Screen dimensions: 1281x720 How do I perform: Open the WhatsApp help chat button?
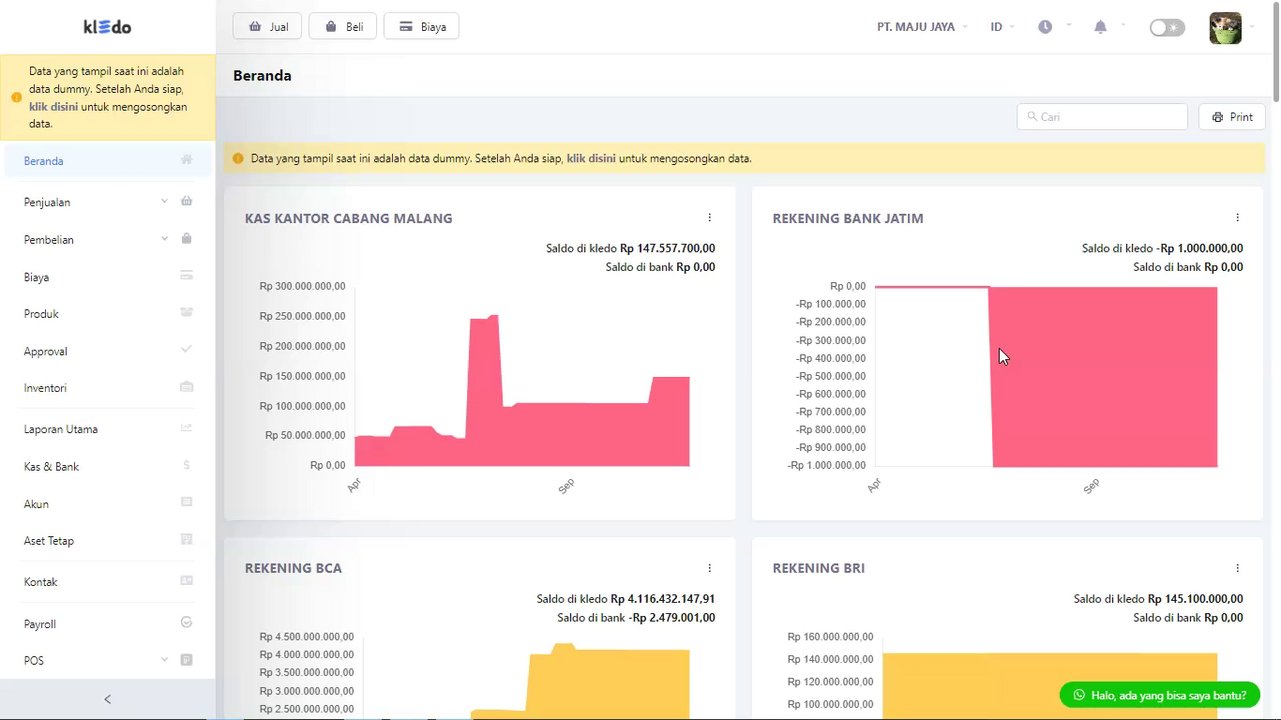(x=1160, y=695)
